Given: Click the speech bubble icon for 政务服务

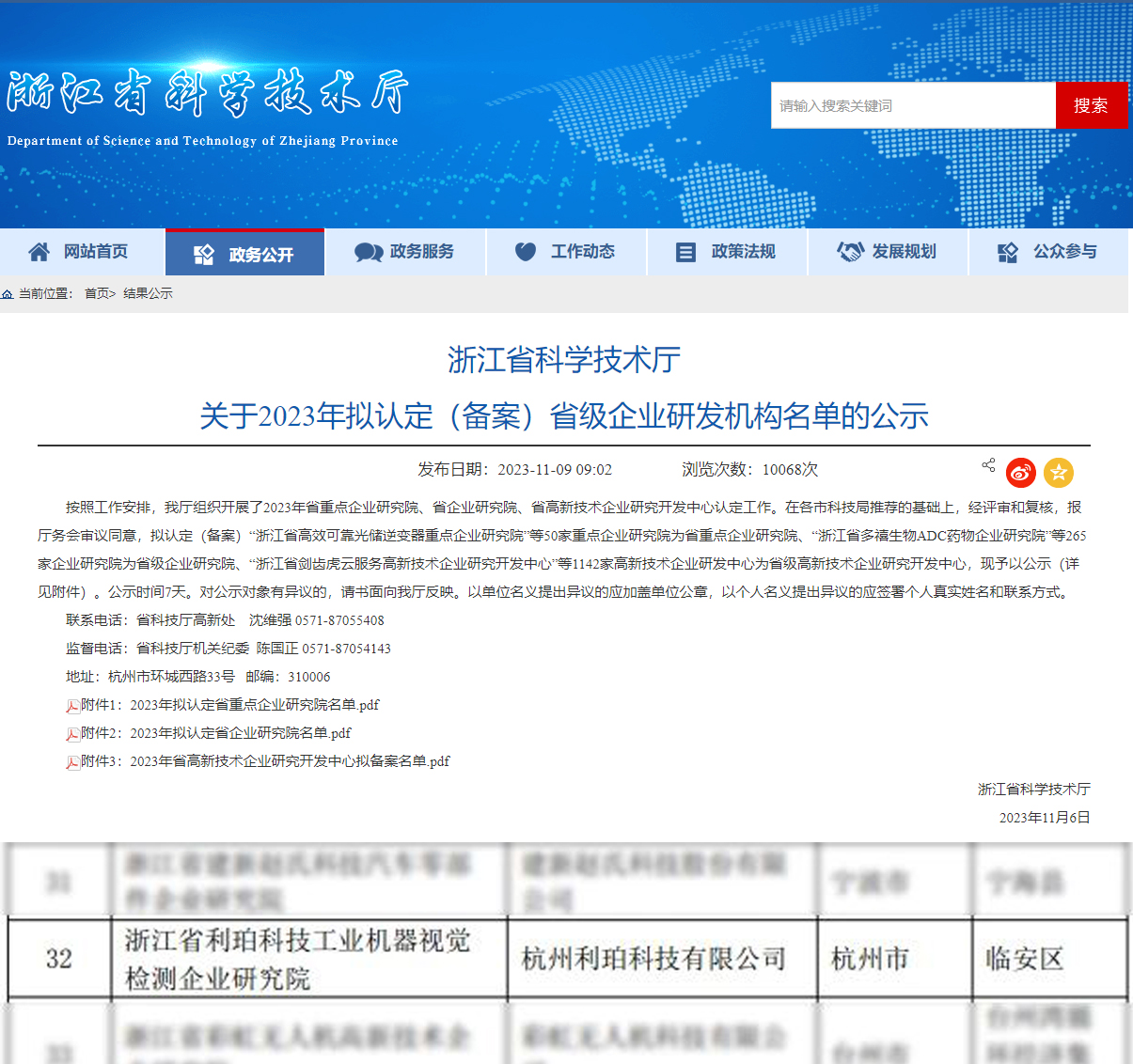Looking at the screenshot, I should pyautogui.click(x=368, y=252).
